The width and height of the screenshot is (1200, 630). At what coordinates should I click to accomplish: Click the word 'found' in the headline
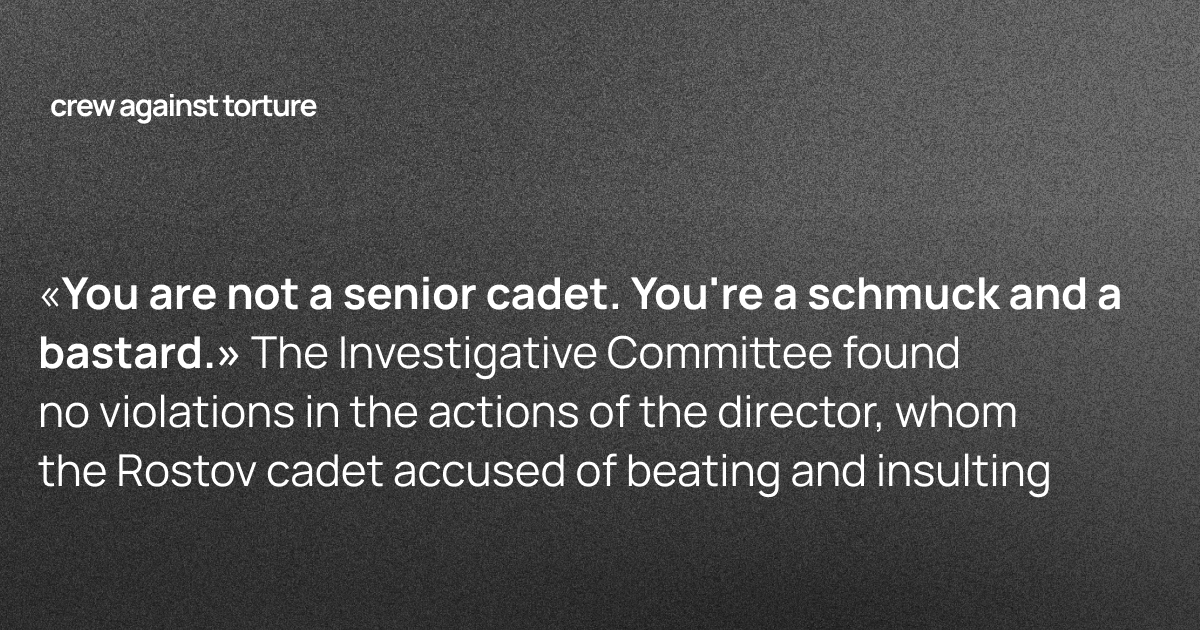(906, 355)
